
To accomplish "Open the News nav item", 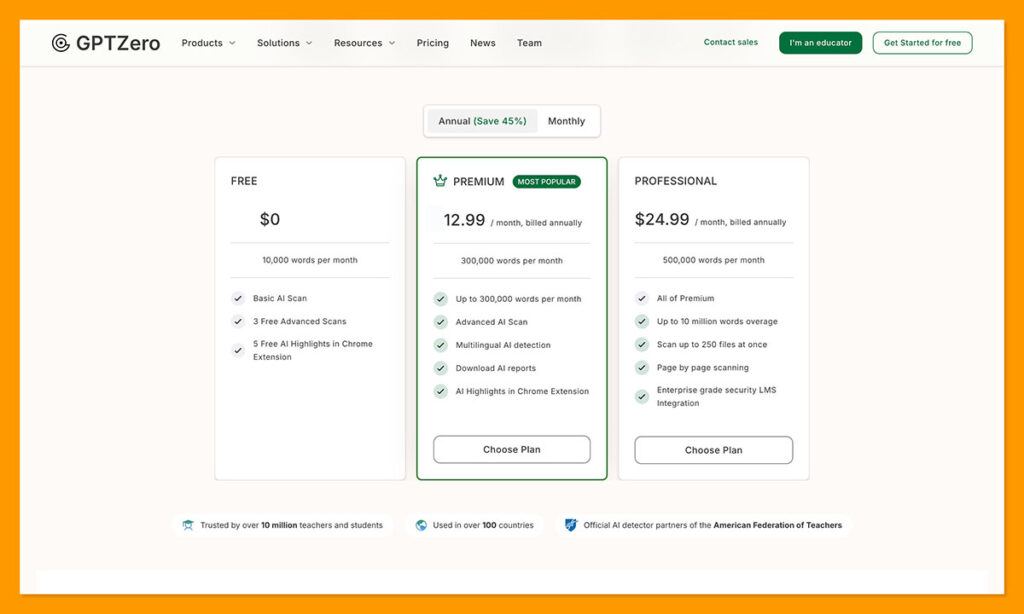I will pos(483,43).
